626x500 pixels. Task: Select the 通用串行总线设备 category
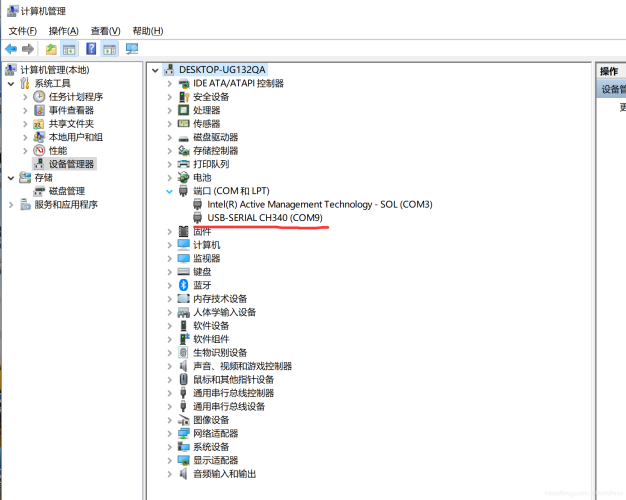229,407
